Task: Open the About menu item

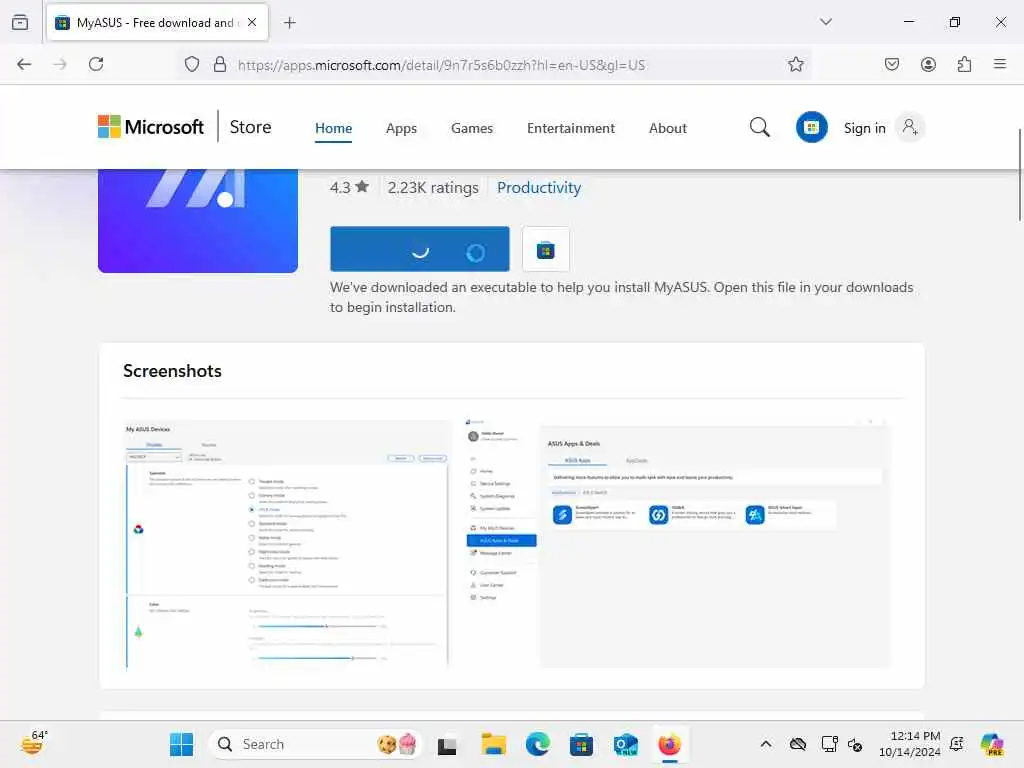Action: [667, 128]
